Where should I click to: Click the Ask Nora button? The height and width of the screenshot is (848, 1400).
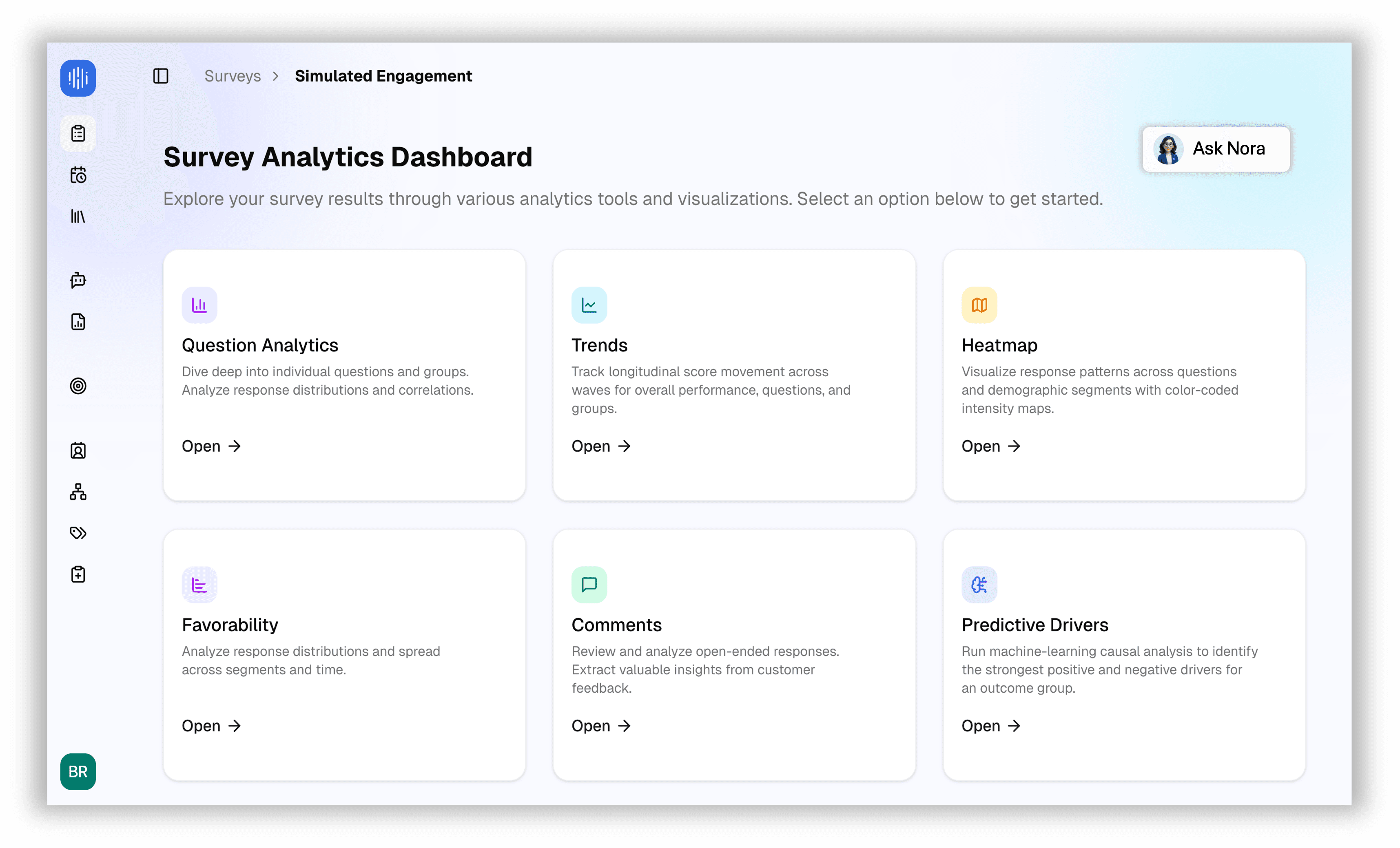1216,149
